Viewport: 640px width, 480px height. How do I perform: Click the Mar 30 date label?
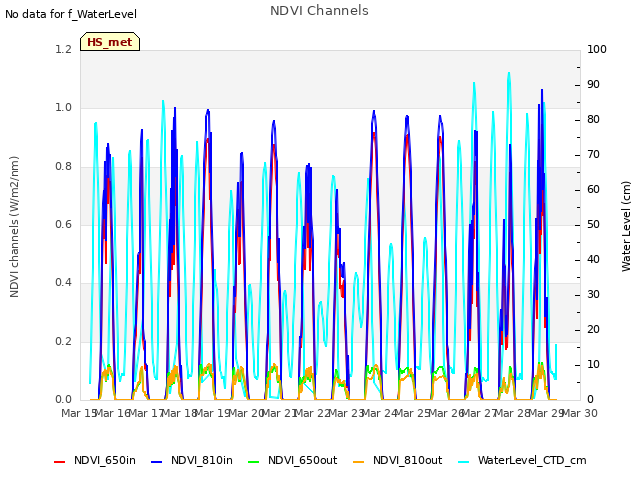580,413
